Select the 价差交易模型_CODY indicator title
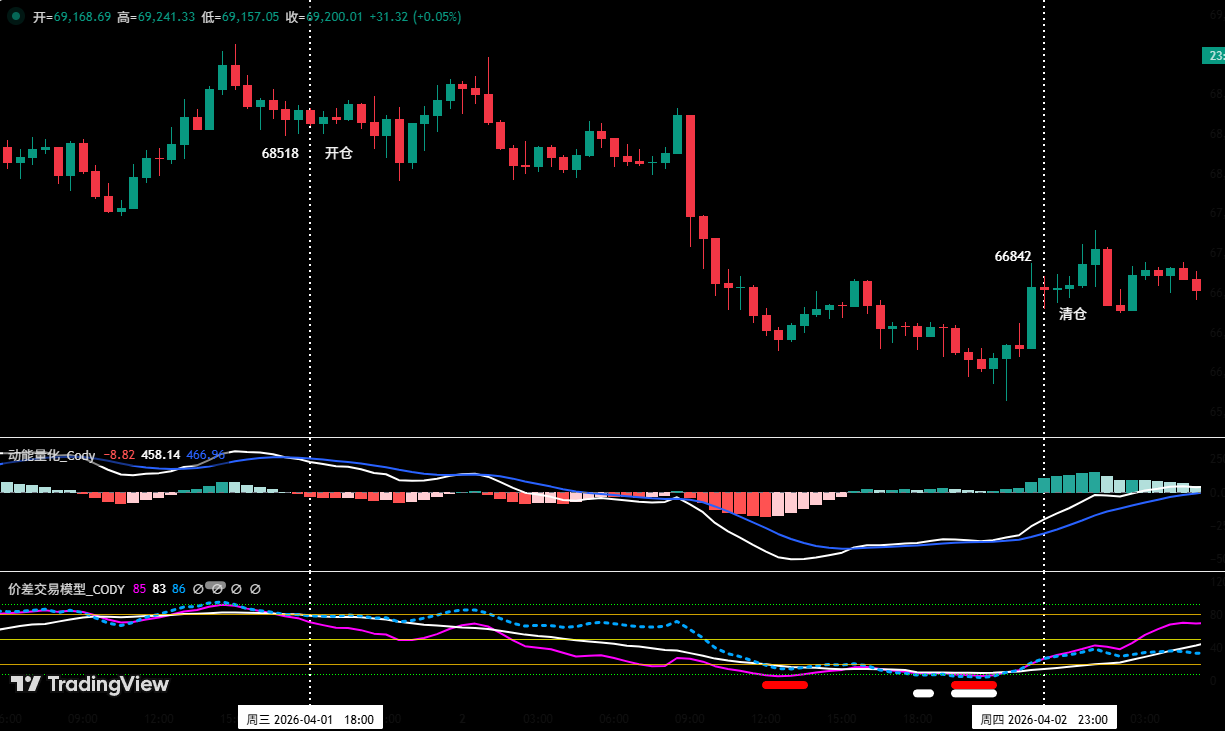The width and height of the screenshot is (1225, 731). point(66,589)
